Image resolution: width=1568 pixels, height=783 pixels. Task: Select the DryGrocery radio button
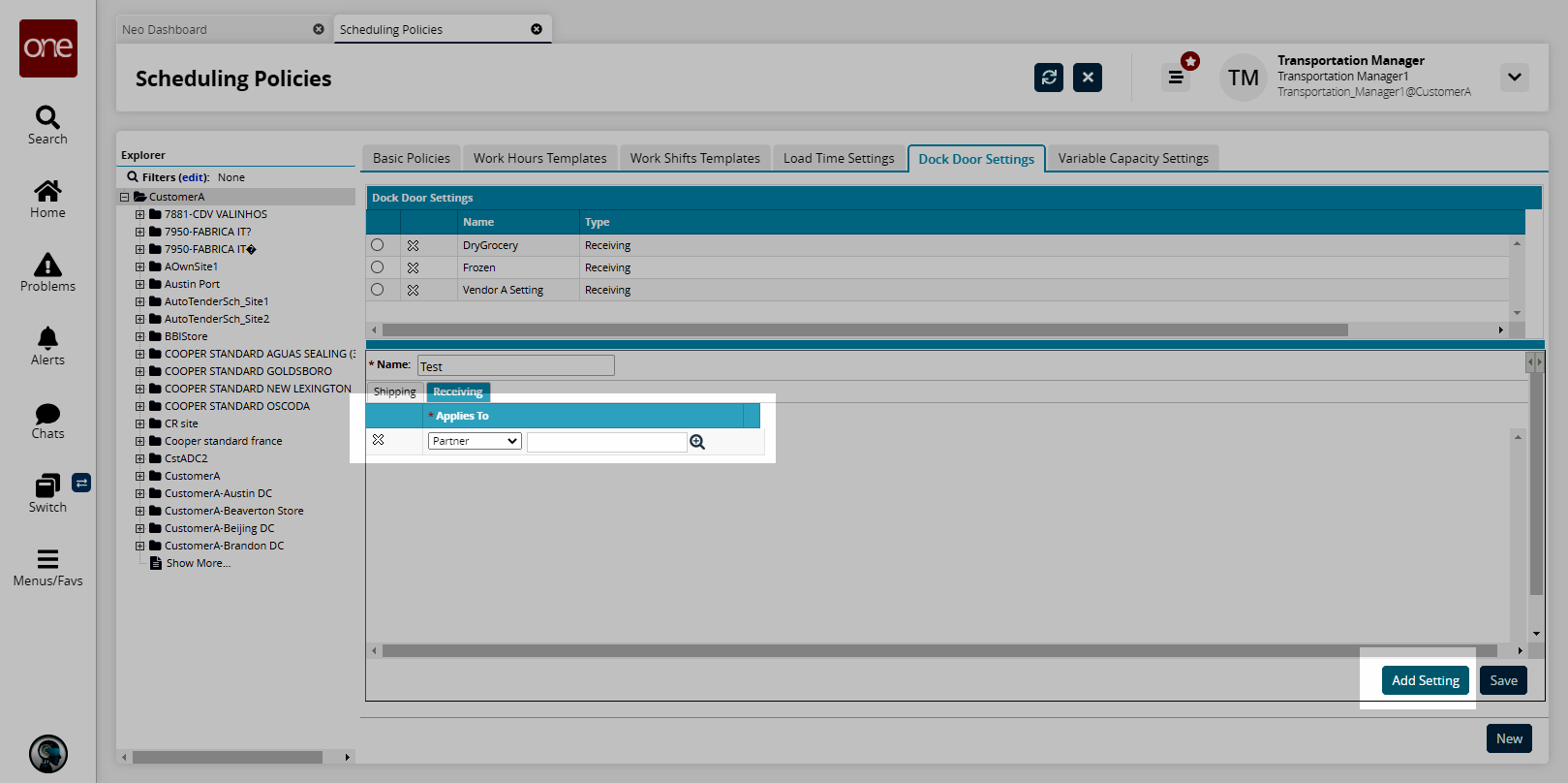point(378,245)
